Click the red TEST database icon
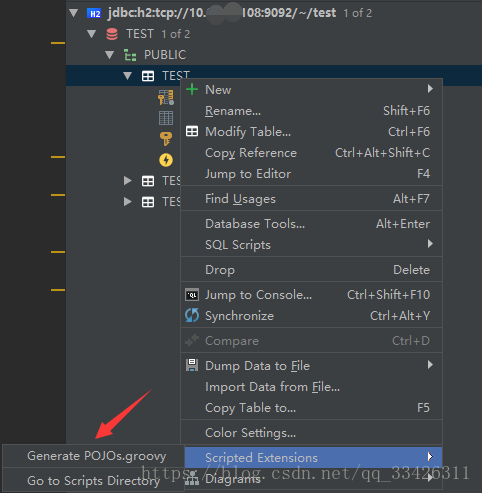 tap(112, 34)
